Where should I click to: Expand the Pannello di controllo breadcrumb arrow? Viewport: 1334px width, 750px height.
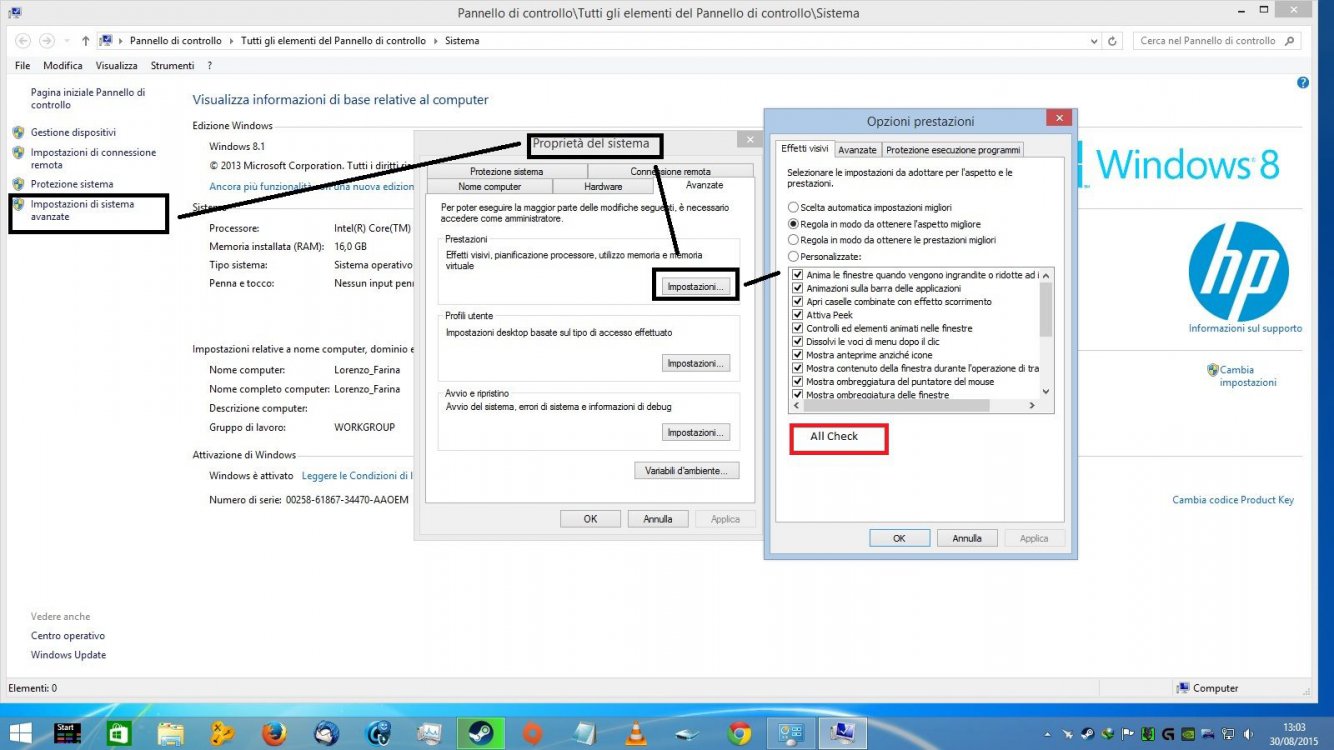pos(234,41)
